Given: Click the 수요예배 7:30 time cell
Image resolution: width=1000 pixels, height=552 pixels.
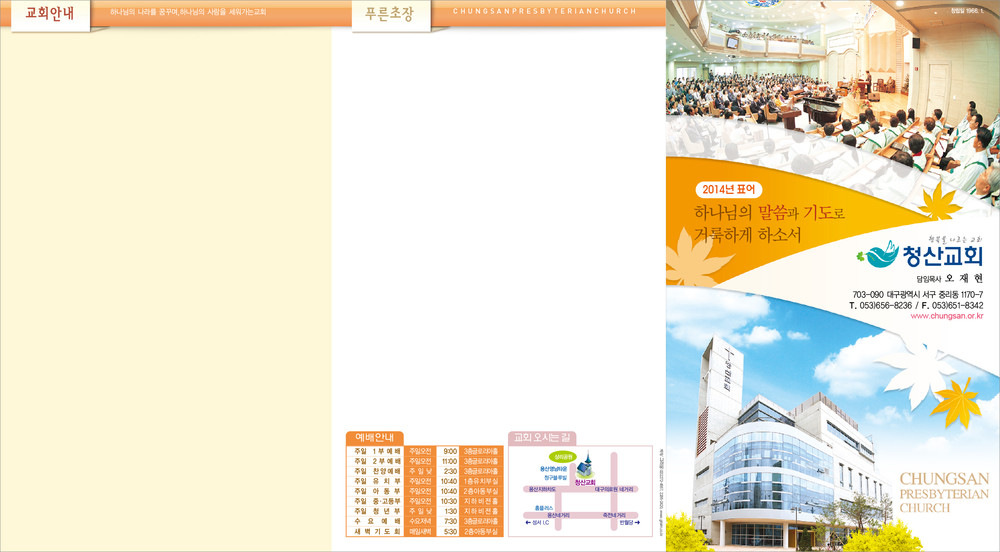Looking at the screenshot, I should [x=449, y=521].
